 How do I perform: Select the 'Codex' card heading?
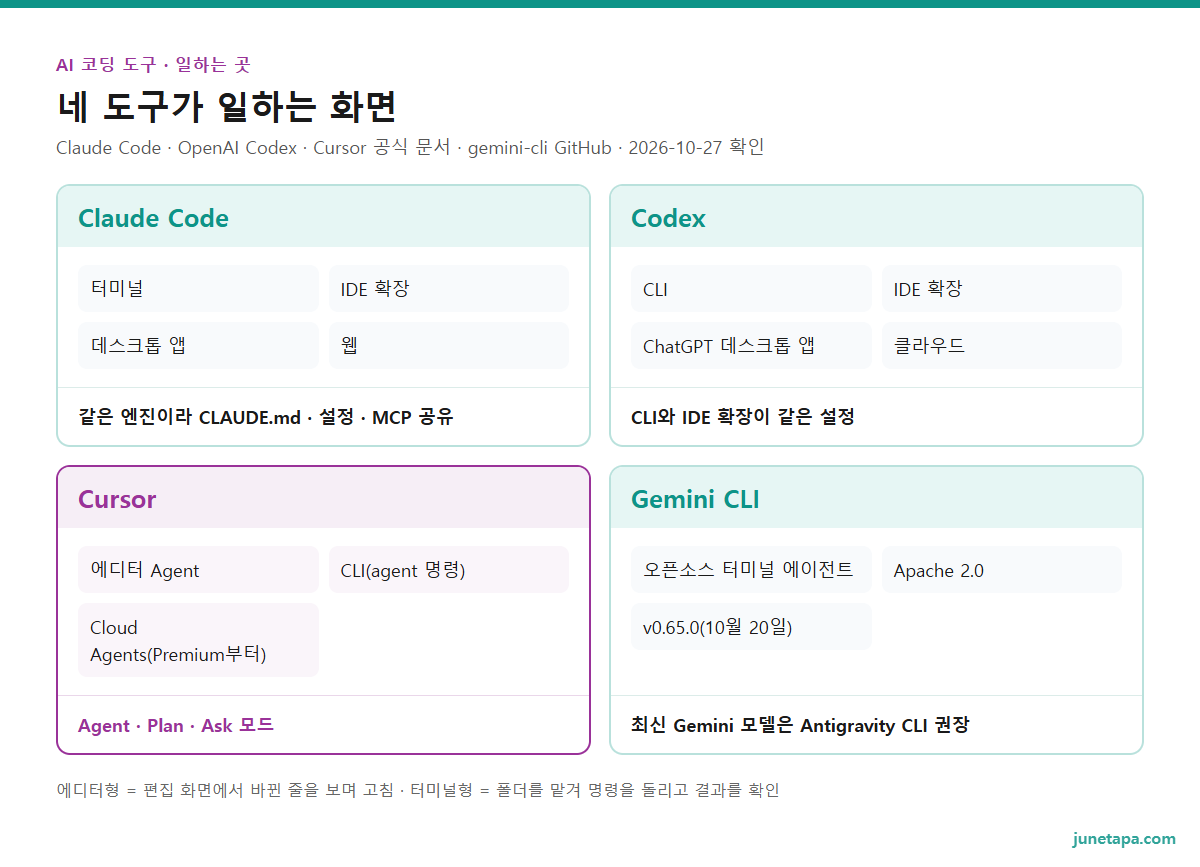pos(668,218)
